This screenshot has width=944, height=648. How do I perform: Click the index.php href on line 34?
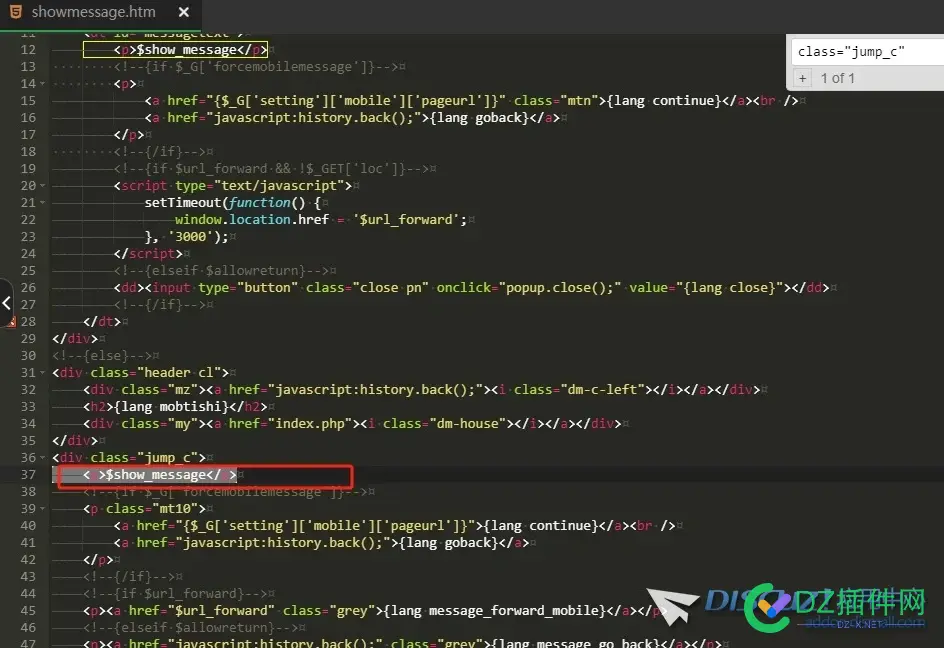click(x=298, y=424)
